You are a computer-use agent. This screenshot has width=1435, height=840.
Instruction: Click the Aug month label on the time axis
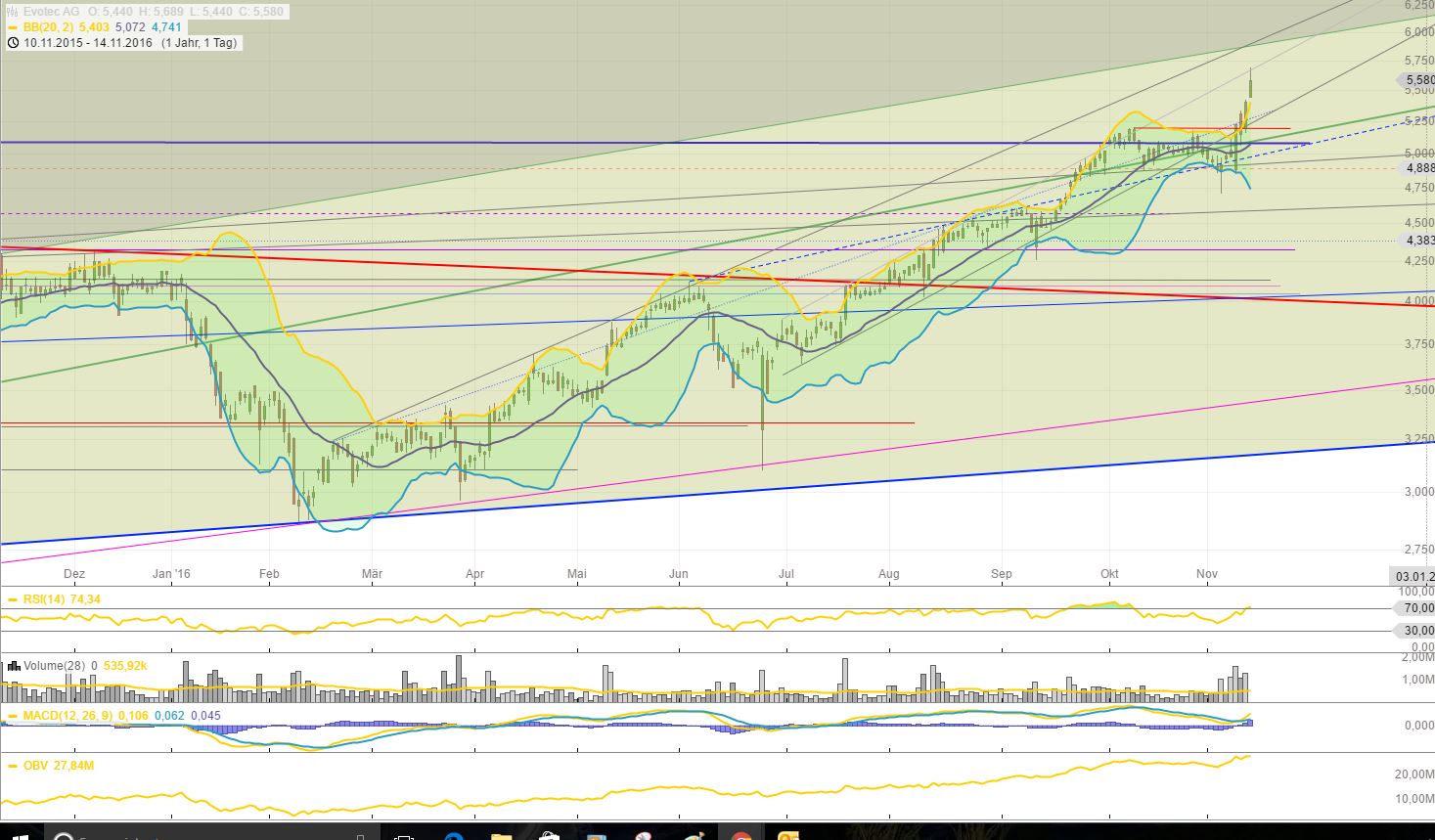pyautogui.click(x=888, y=574)
